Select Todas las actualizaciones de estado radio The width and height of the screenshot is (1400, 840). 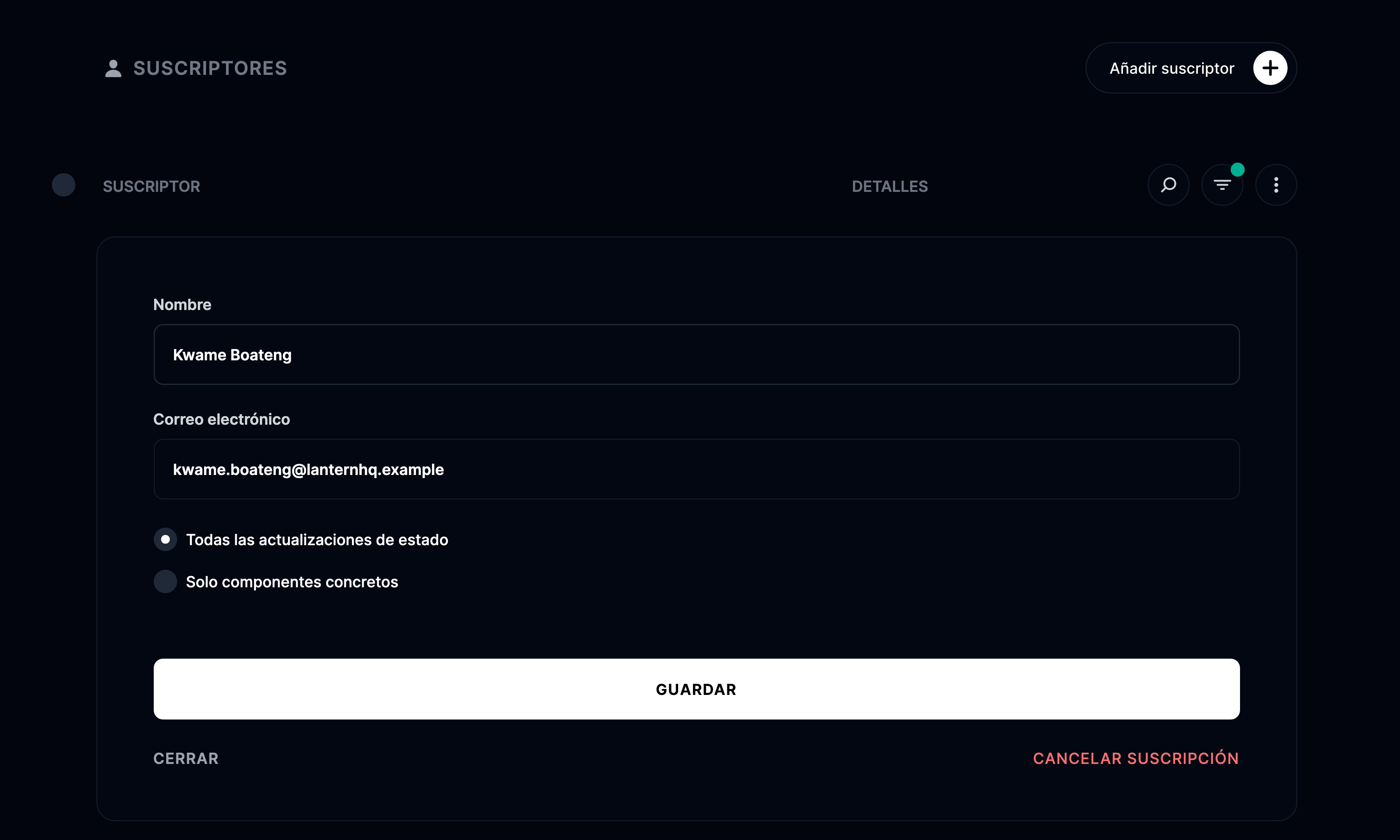[165, 539]
